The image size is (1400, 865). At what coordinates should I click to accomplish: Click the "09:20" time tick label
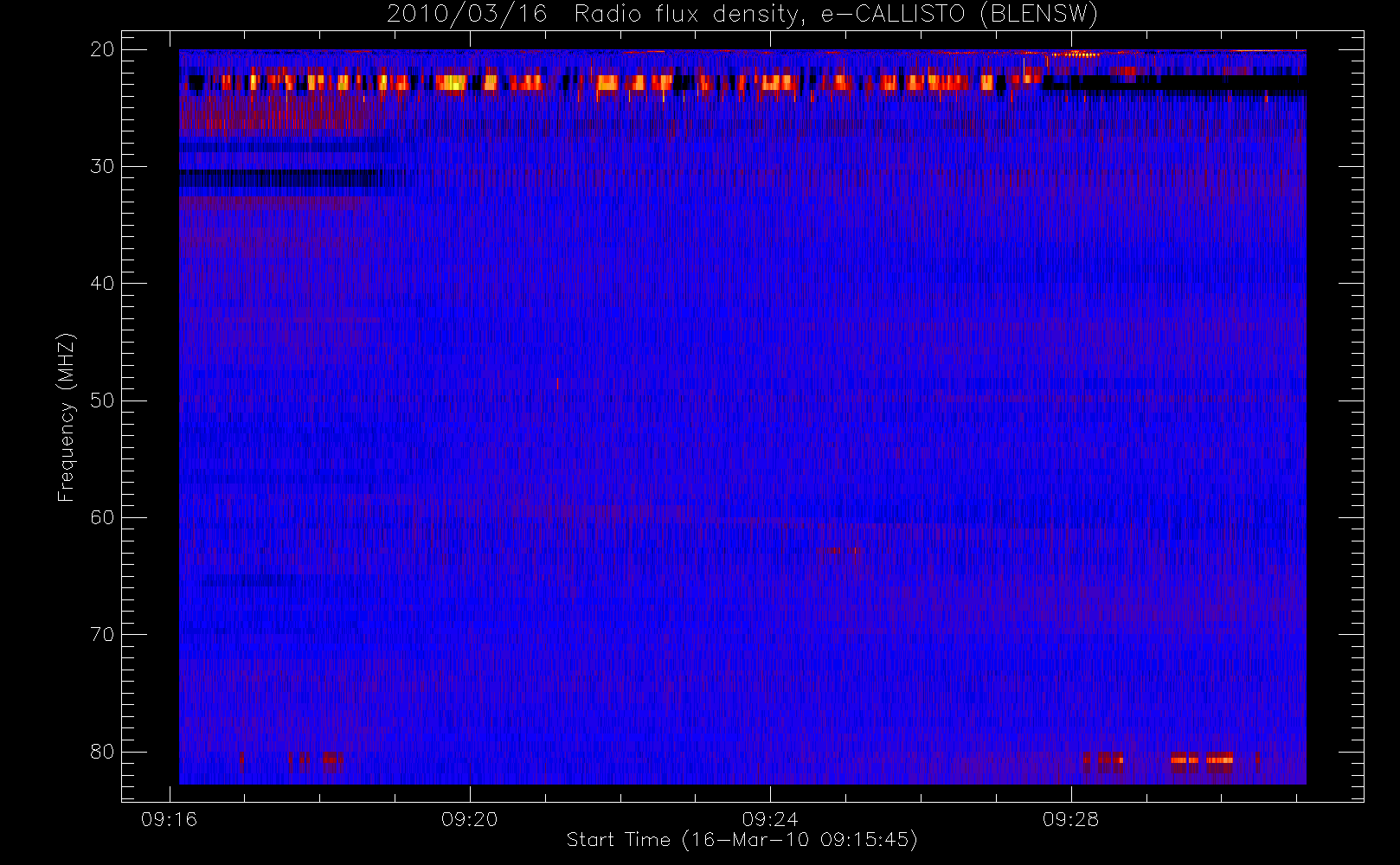(469, 819)
